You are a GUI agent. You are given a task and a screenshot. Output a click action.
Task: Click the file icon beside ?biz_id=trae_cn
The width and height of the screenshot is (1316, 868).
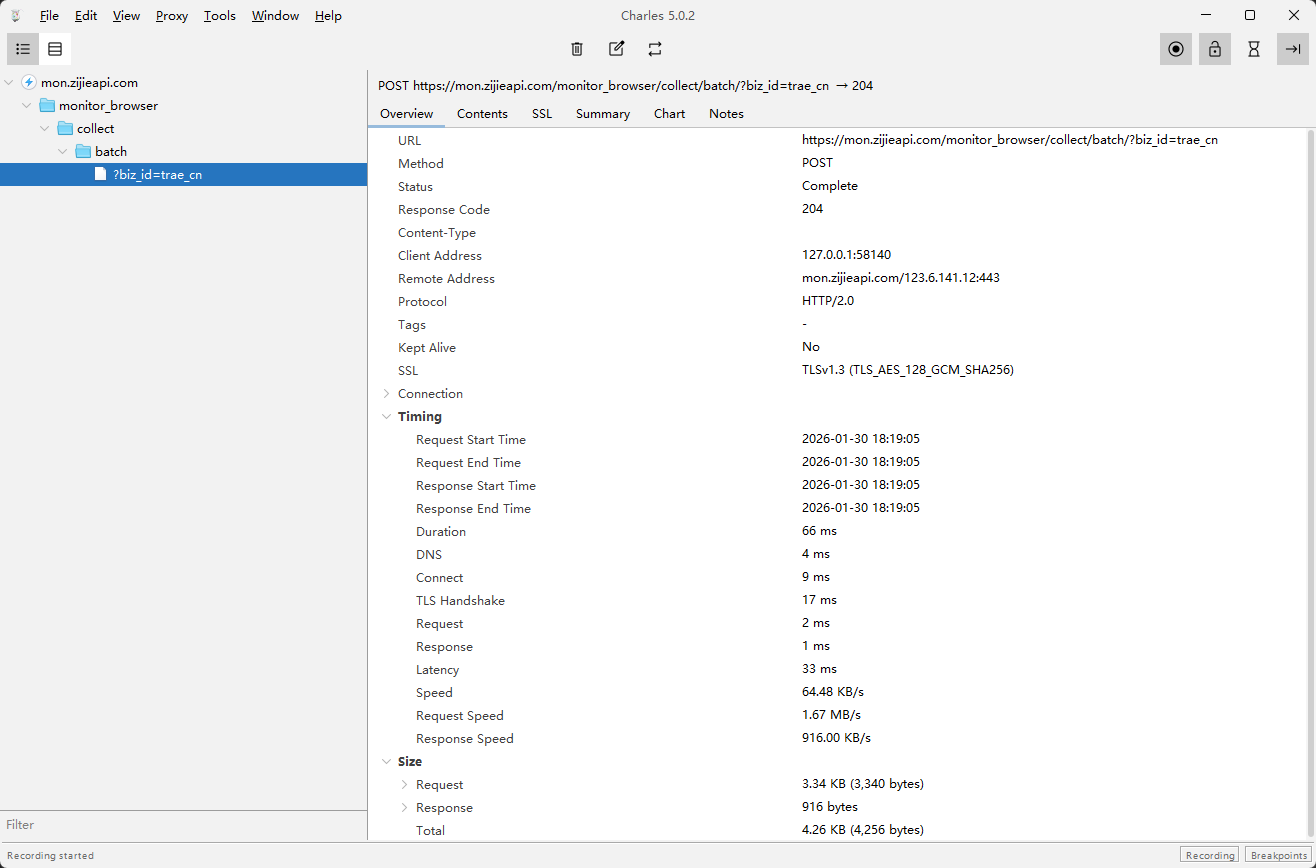point(100,174)
